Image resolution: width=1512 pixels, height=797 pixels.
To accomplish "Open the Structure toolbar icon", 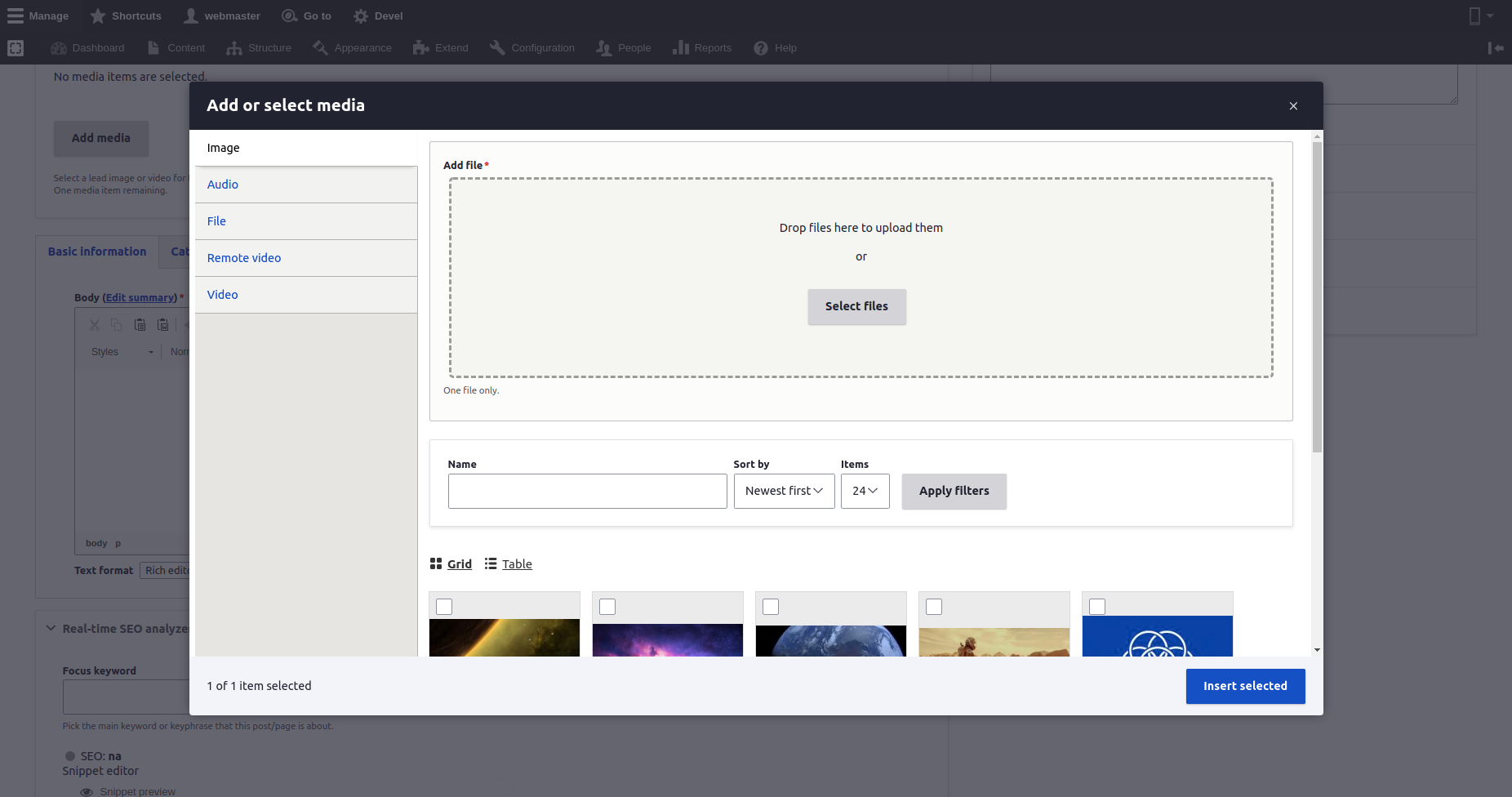I will click(x=234, y=48).
